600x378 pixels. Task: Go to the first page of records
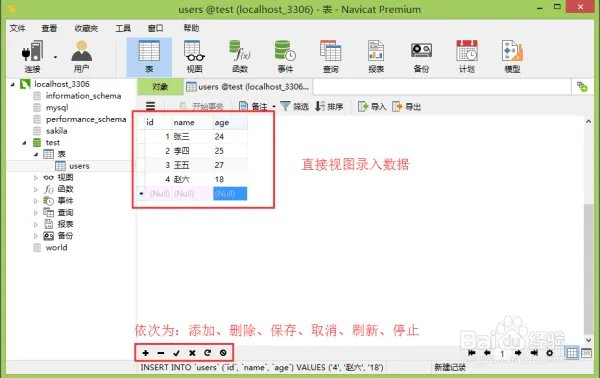(x=471, y=353)
